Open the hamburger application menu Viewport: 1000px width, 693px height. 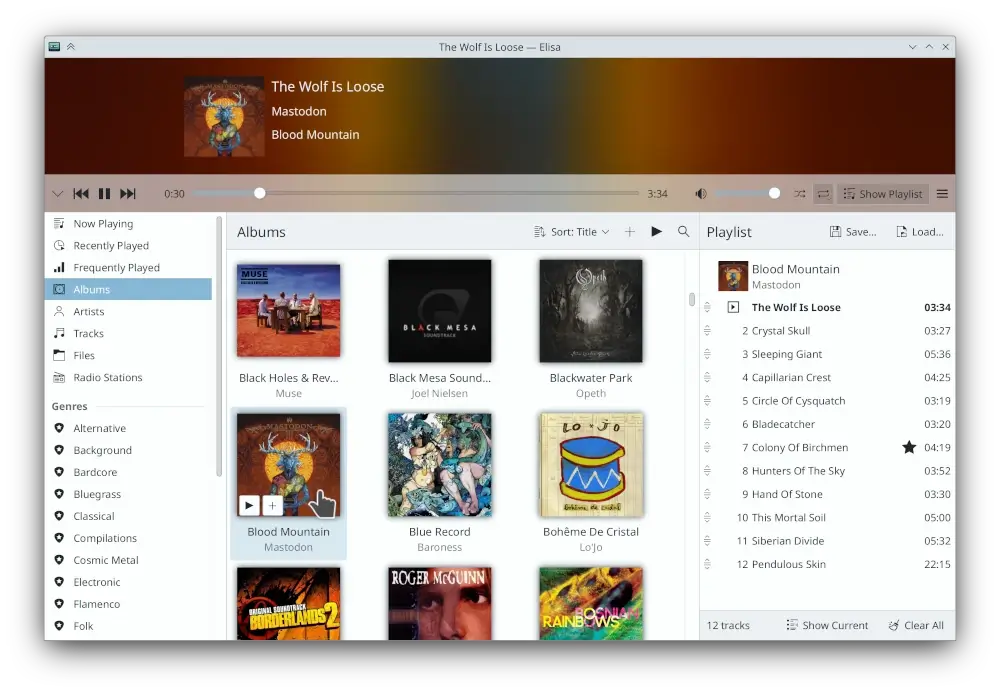(942, 194)
